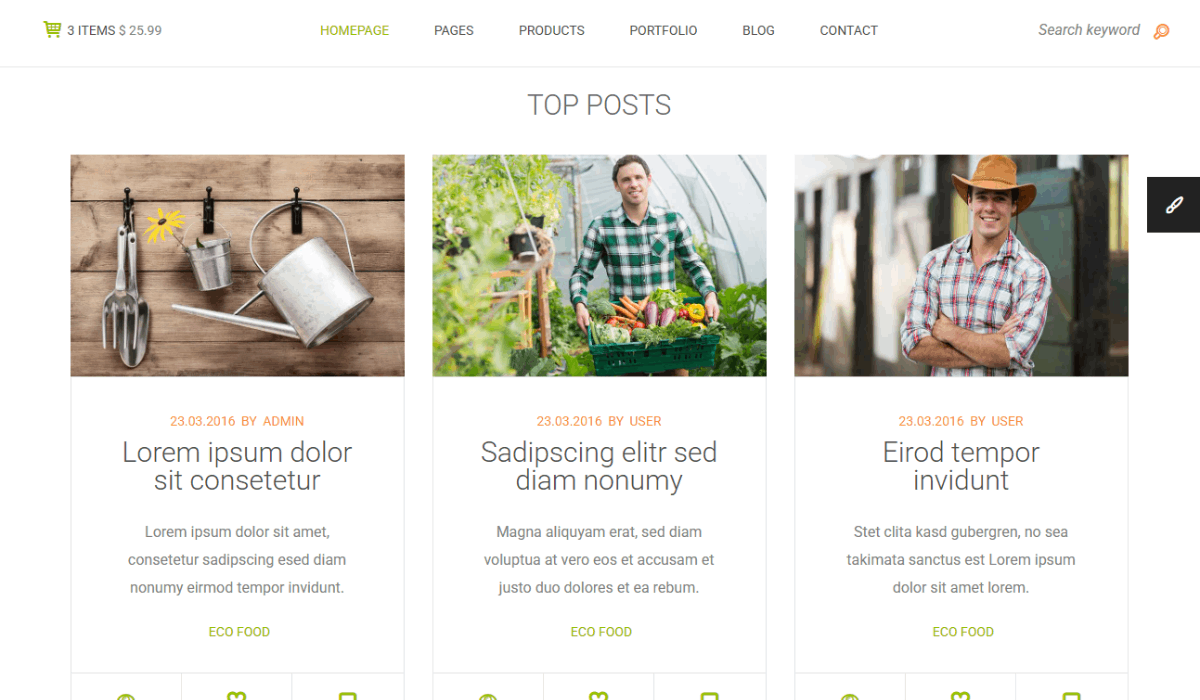Open the watering can post image
The height and width of the screenshot is (700, 1200).
(238, 266)
